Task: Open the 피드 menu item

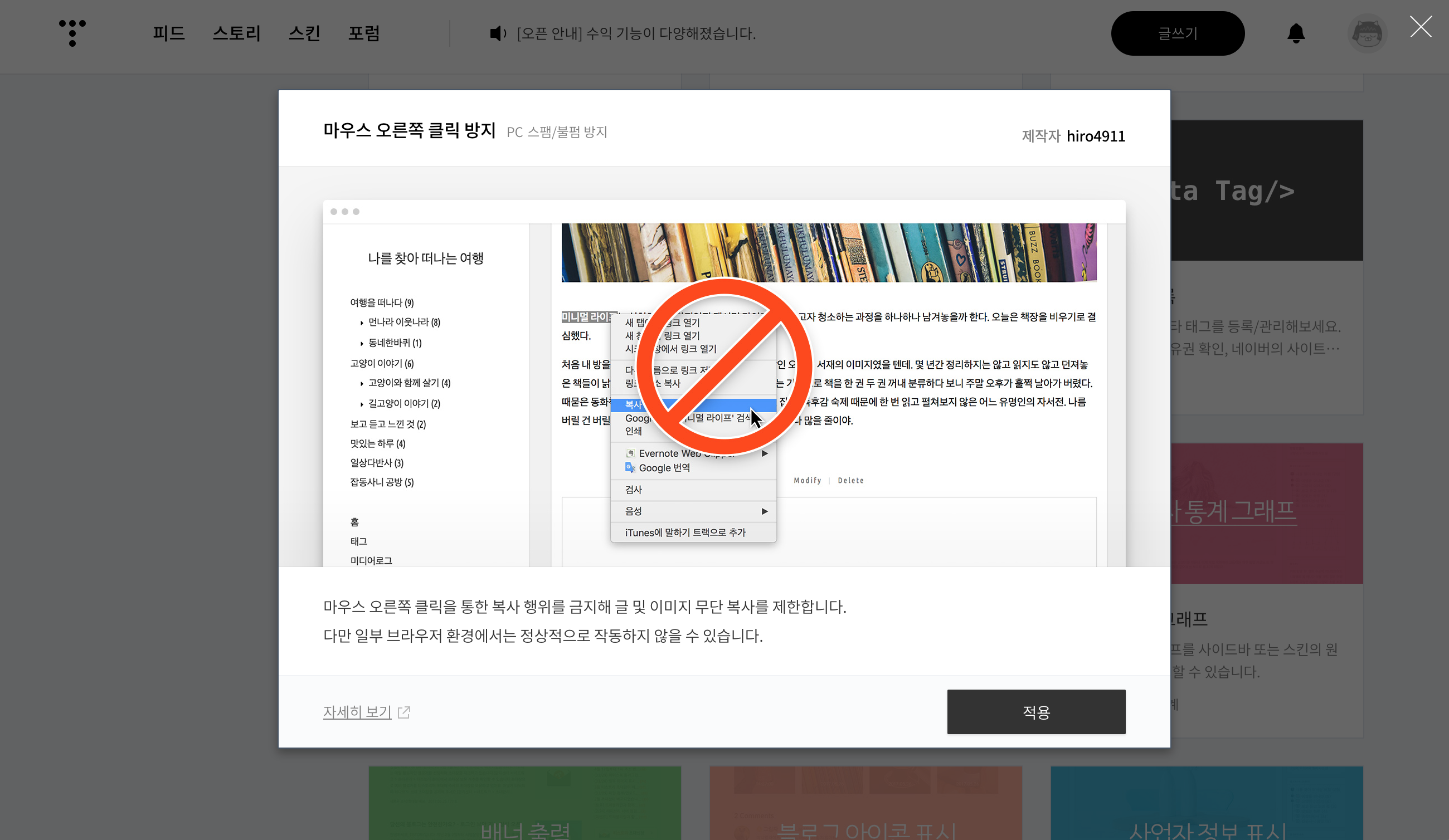Action: [168, 33]
